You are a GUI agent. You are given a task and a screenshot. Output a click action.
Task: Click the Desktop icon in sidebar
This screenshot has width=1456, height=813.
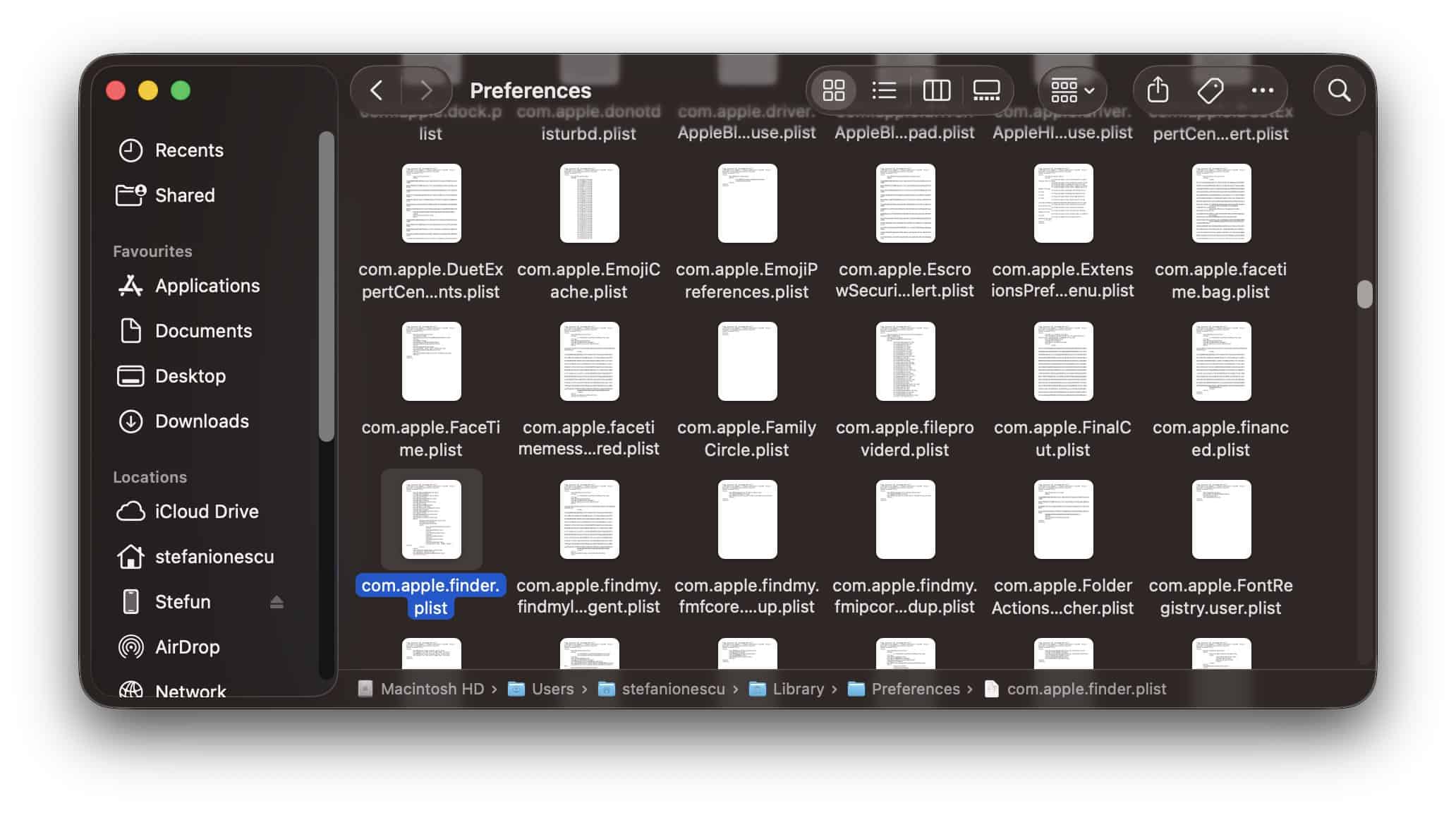(x=131, y=376)
